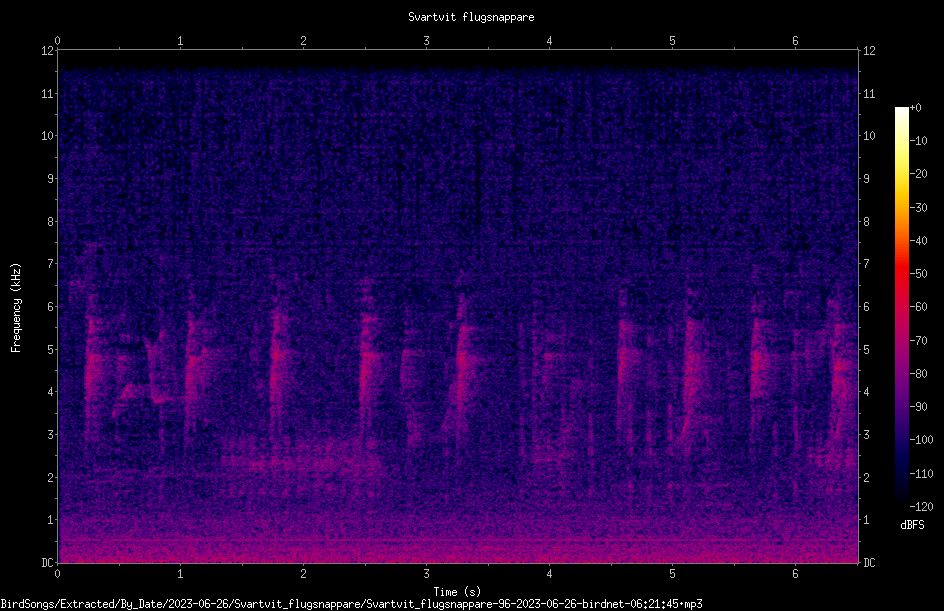This screenshot has height=611, width=944.
Task: Click the '-120' value on the color scale
Action: tap(922, 507)
